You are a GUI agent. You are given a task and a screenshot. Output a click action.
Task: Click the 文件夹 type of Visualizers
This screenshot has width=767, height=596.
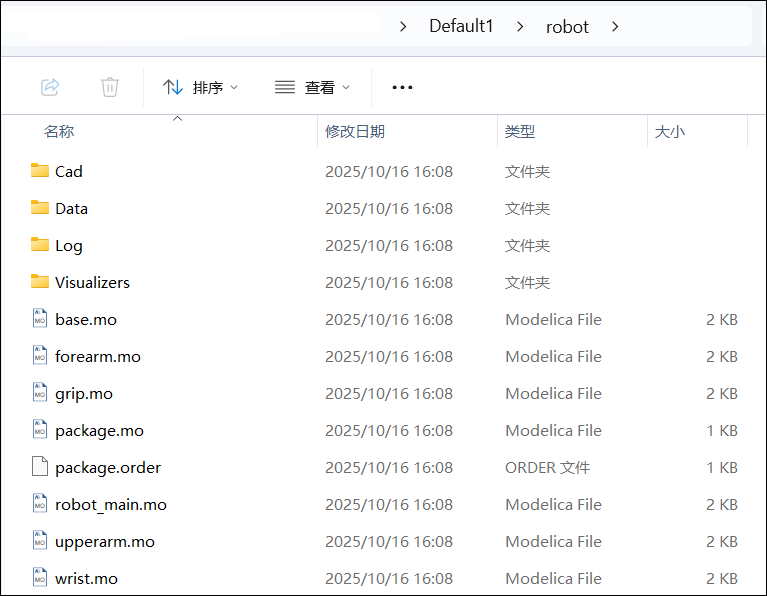527,282
